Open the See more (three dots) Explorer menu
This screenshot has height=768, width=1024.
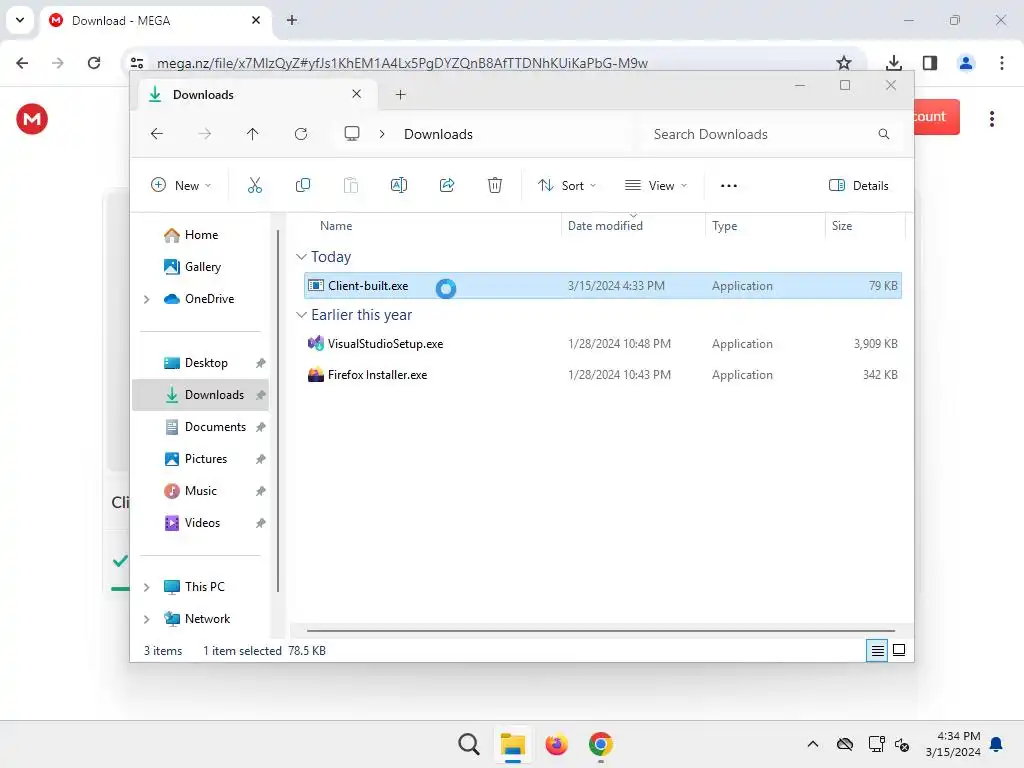coord(729,185)
